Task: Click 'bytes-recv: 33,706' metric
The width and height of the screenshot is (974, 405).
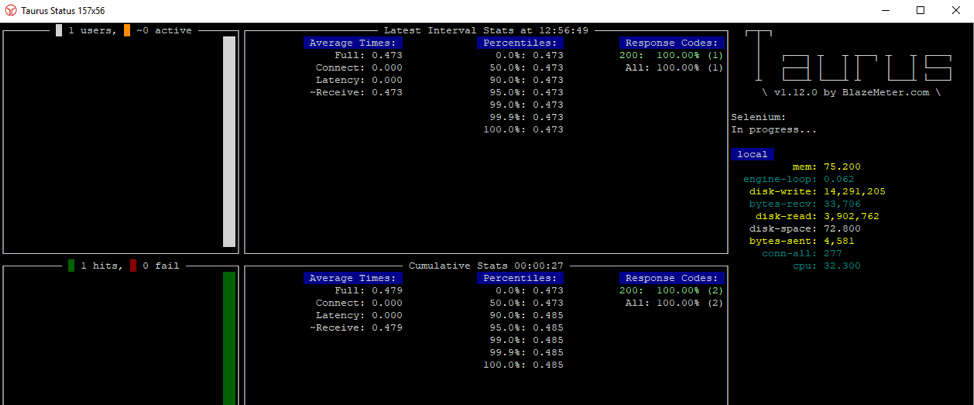Action: click(x=805, y=204)
